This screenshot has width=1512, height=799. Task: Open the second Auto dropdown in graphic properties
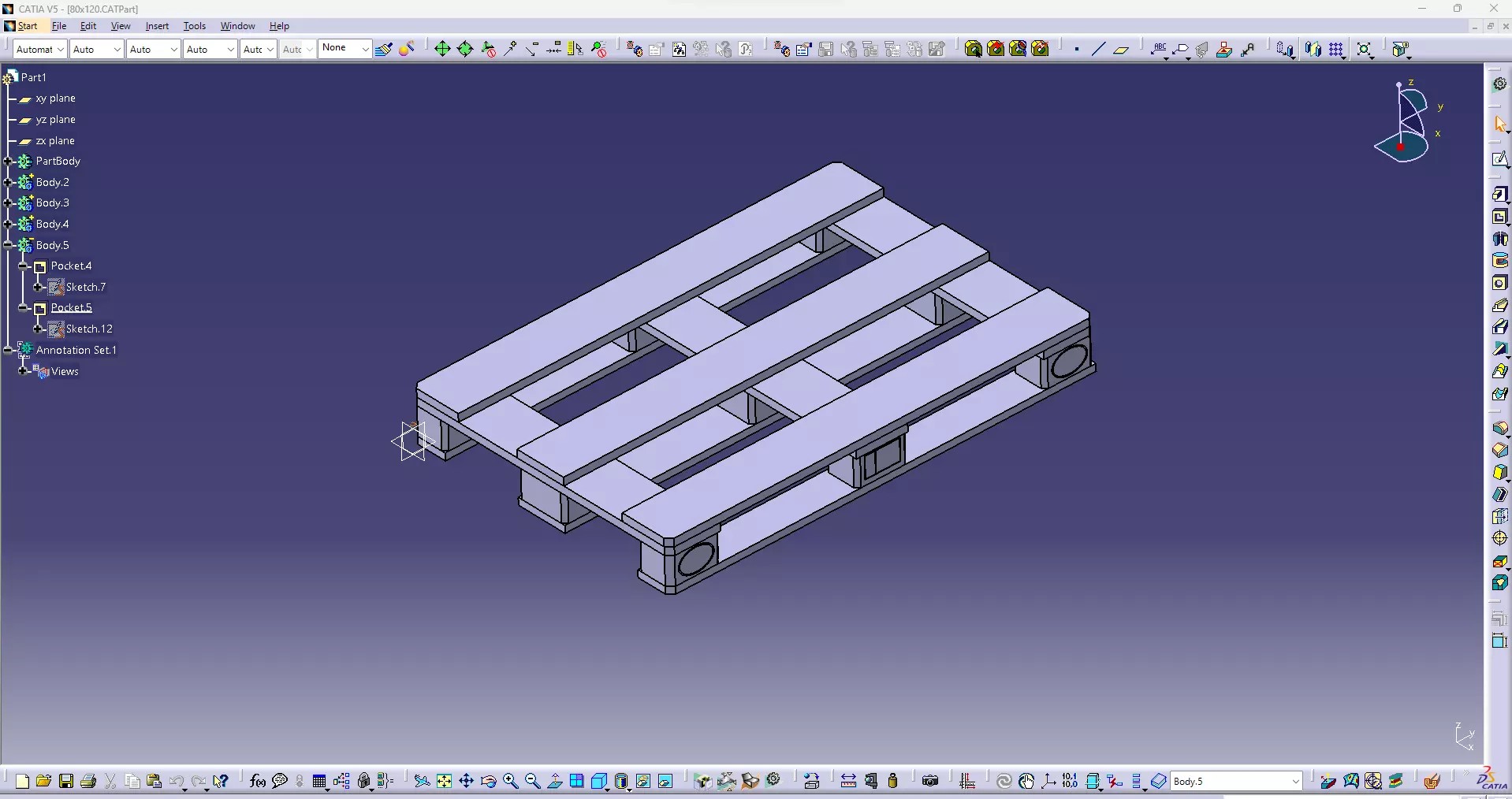click(x=96, y=49)
